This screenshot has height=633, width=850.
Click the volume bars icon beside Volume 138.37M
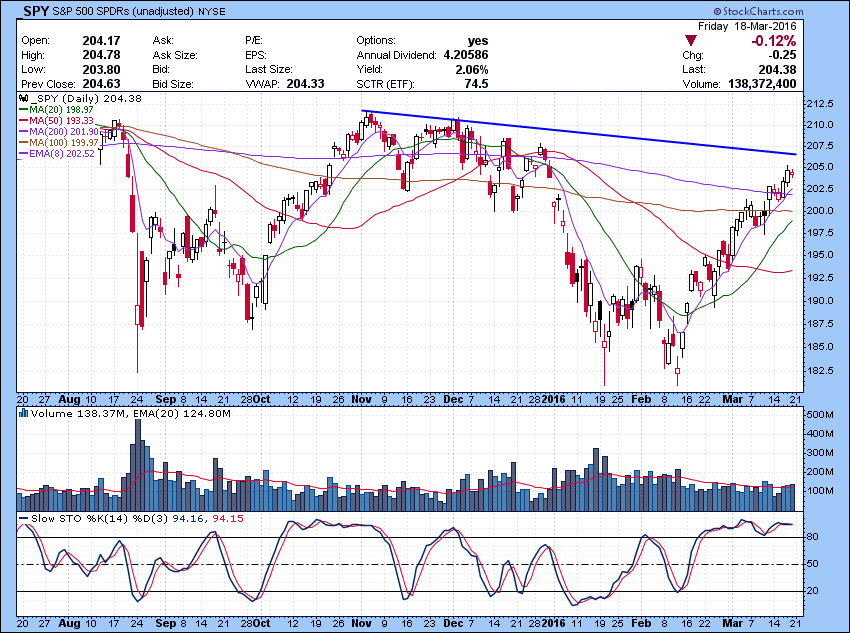point(23,413)
